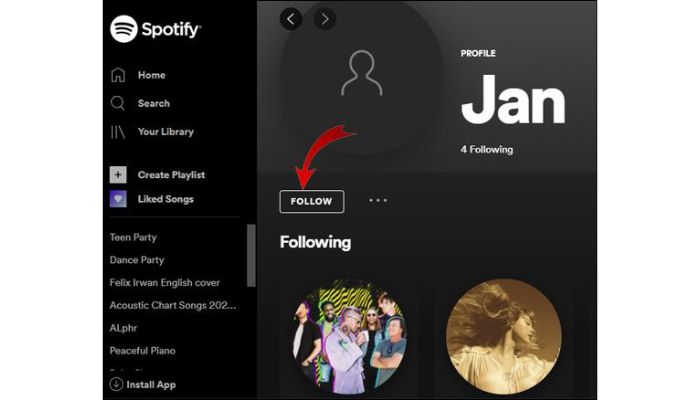Screen dimensions: 700x400
Task: Open the Following section heading
Action: click(315, 242)
